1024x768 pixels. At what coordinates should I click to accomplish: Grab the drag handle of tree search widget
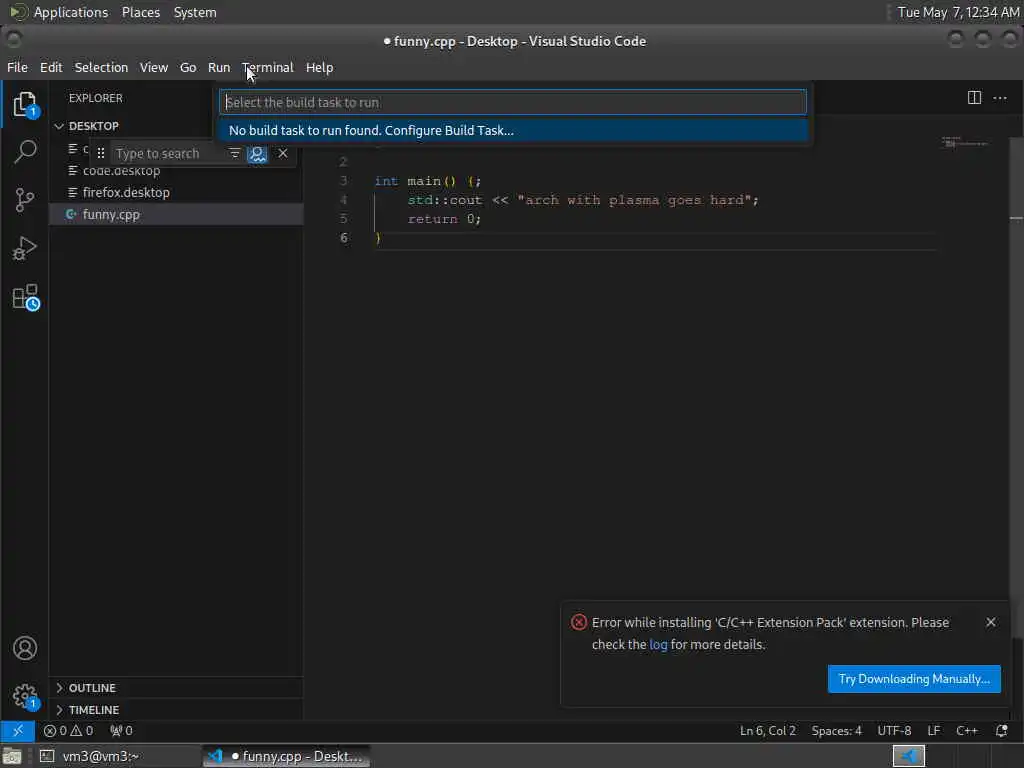[101, 153]
